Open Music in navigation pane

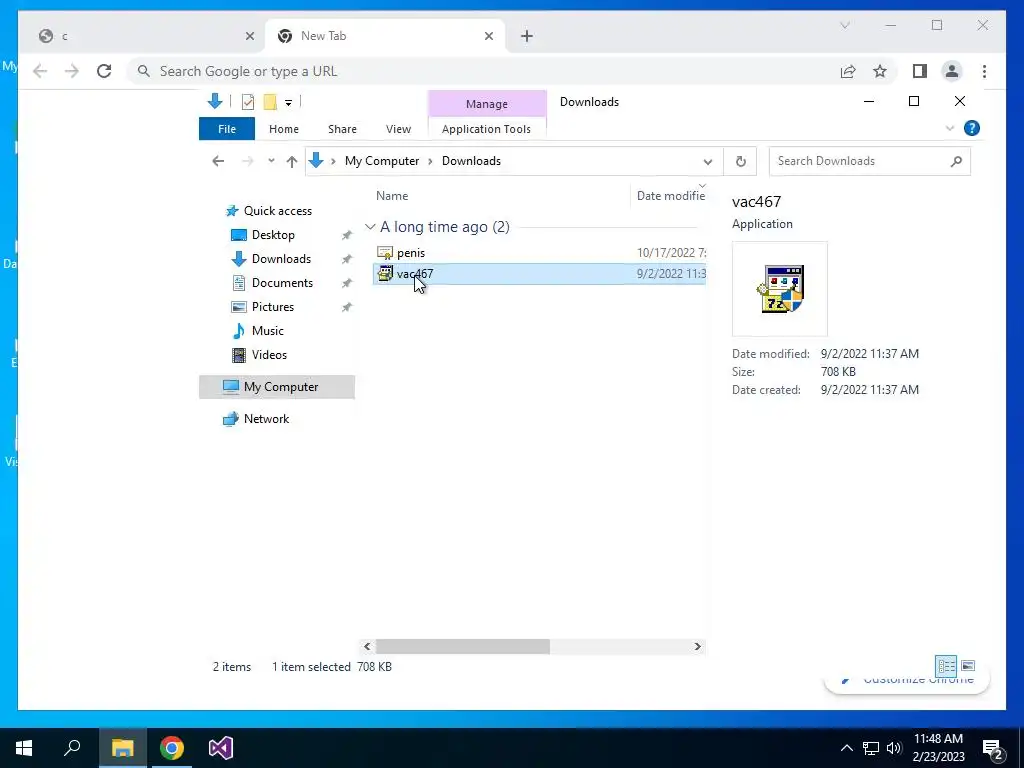(x=268, y=331)
